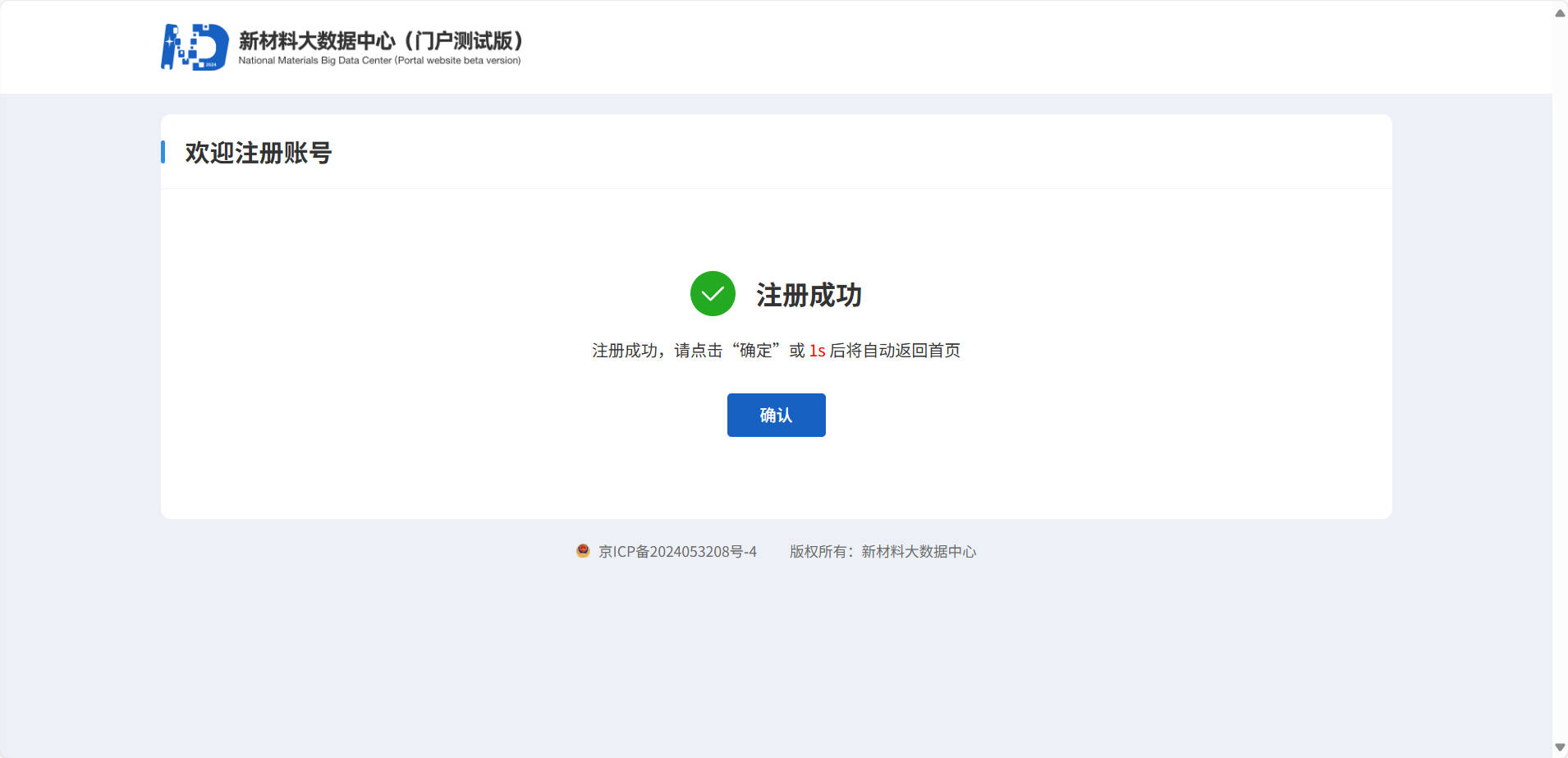Screen dimensions: 1568x758
Task: Click the MD logo in the header
Action: coord(195,47)
